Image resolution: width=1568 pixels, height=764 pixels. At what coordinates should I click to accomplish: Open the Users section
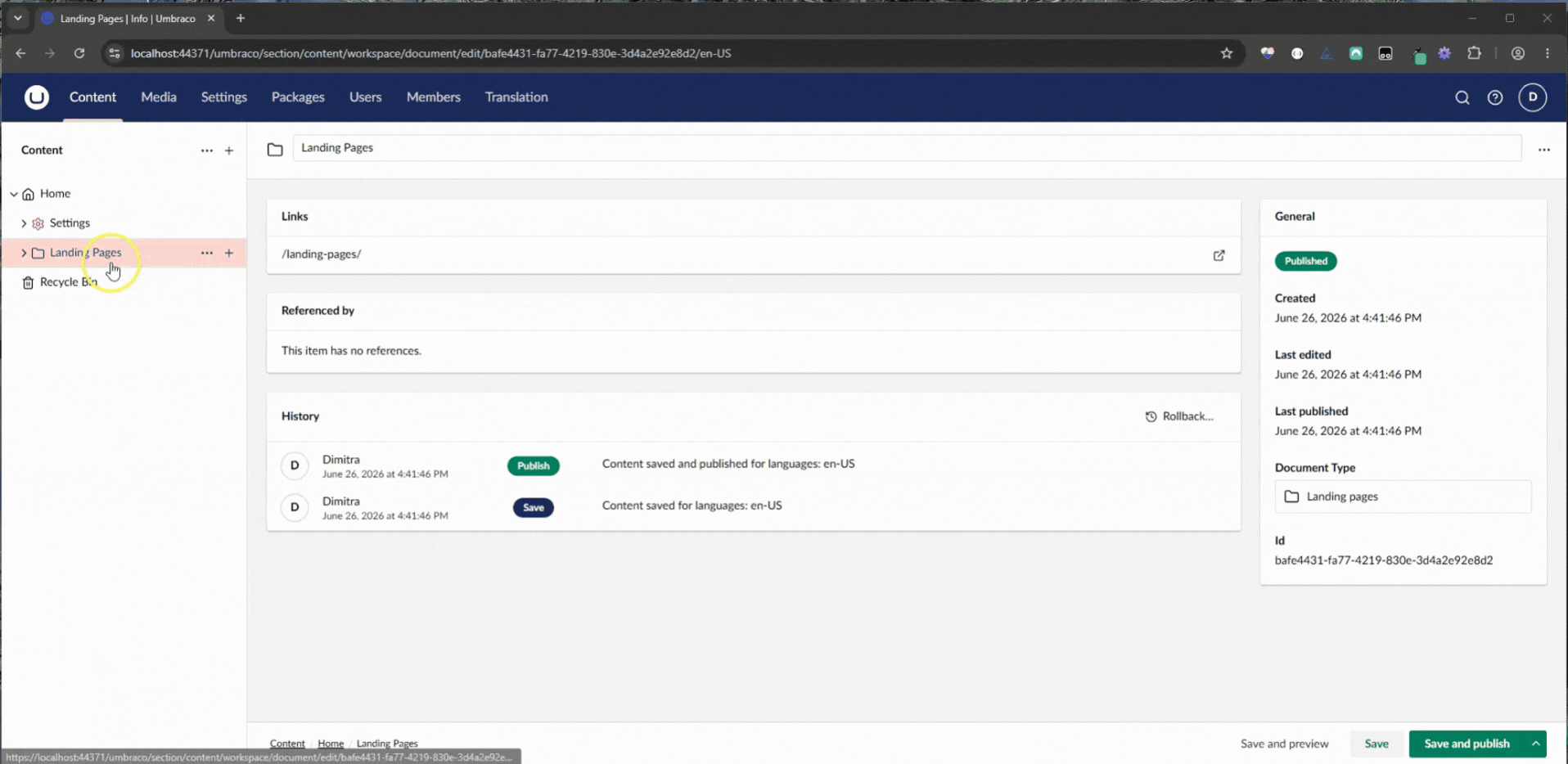pyautogui.click(x=365, y=97)
